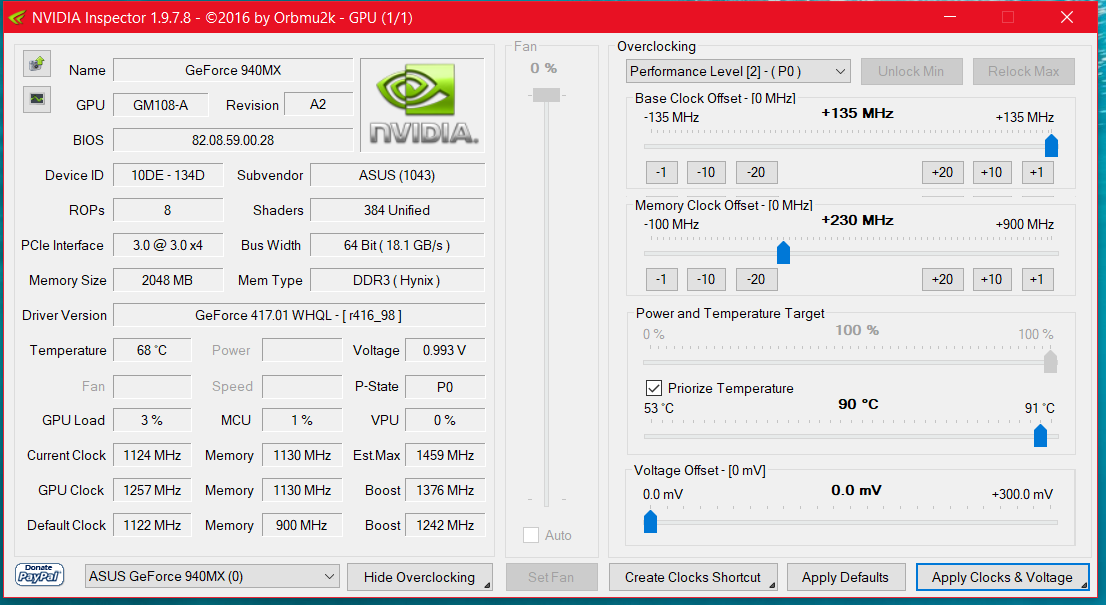Click the GPU Load field 3 %
This screenshot has height=605, width=1106.
point(152,420)
